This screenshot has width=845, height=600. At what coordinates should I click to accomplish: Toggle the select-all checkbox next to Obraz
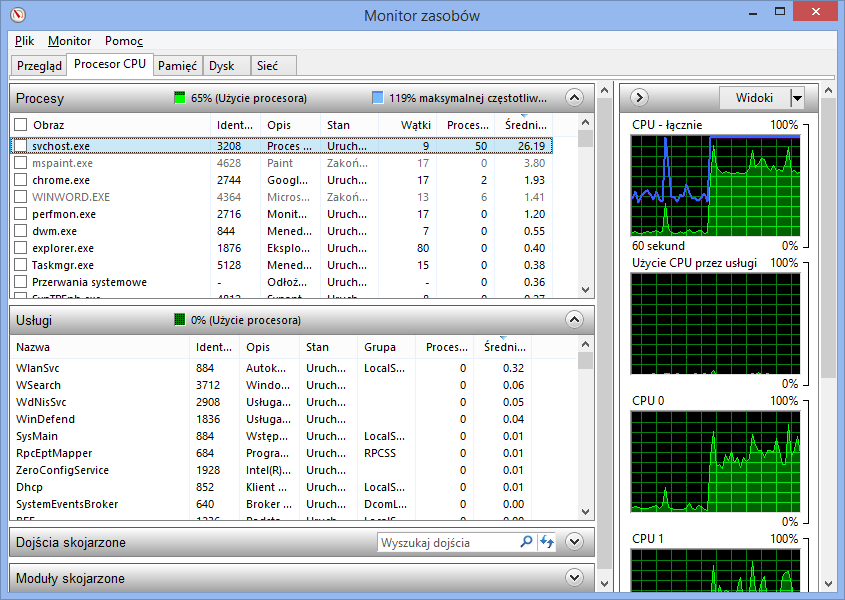pyautogui.click(x=20, y=125)
